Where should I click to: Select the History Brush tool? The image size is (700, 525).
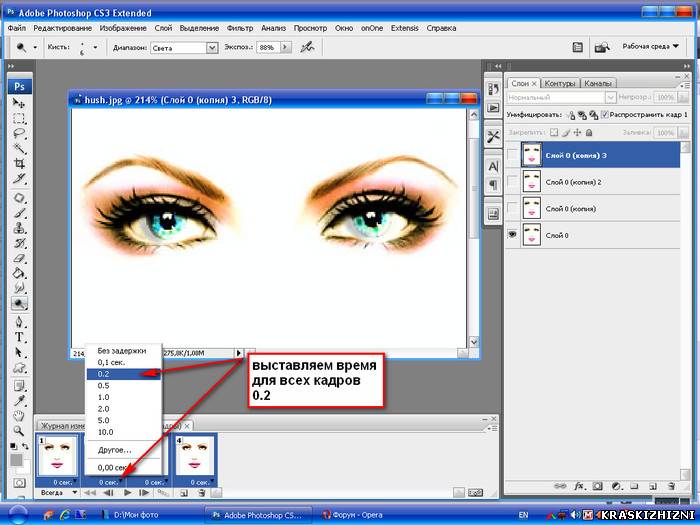point(19,243)
